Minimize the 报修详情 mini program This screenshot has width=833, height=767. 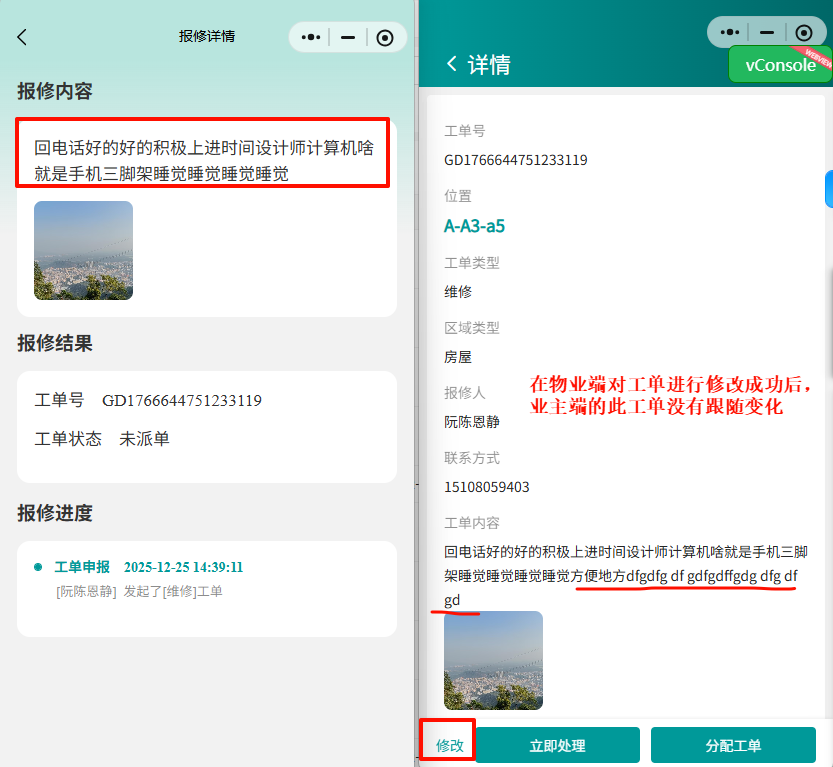tap(348, 38)
